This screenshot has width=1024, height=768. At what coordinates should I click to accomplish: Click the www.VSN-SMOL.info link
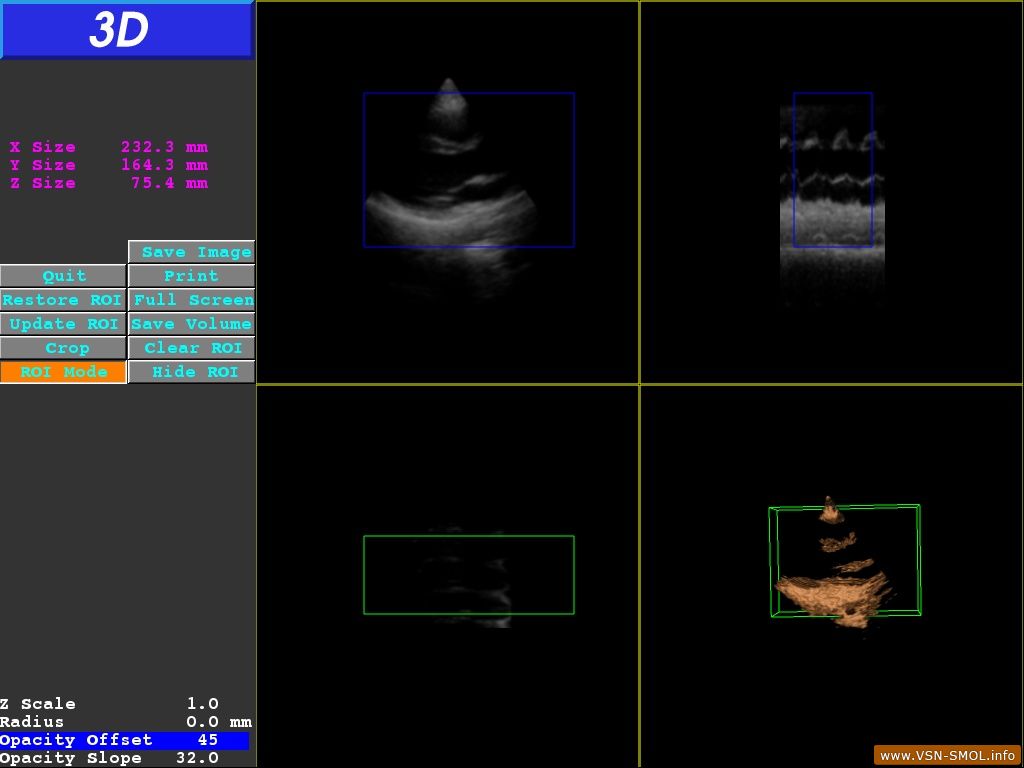[947, 756]
